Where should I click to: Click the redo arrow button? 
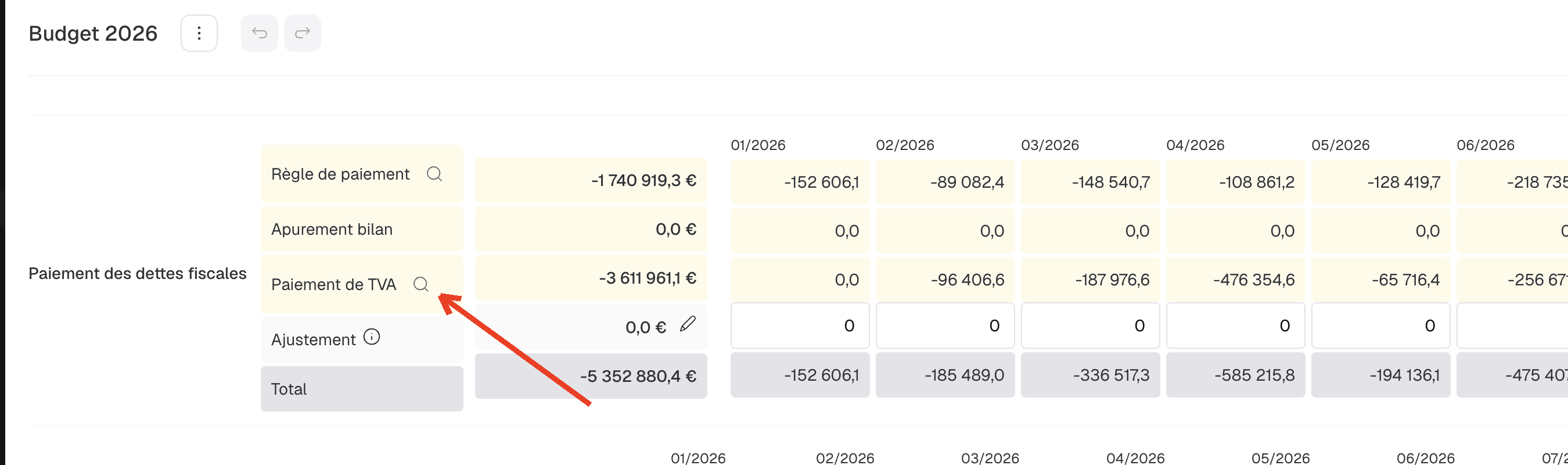coord(303,33)
